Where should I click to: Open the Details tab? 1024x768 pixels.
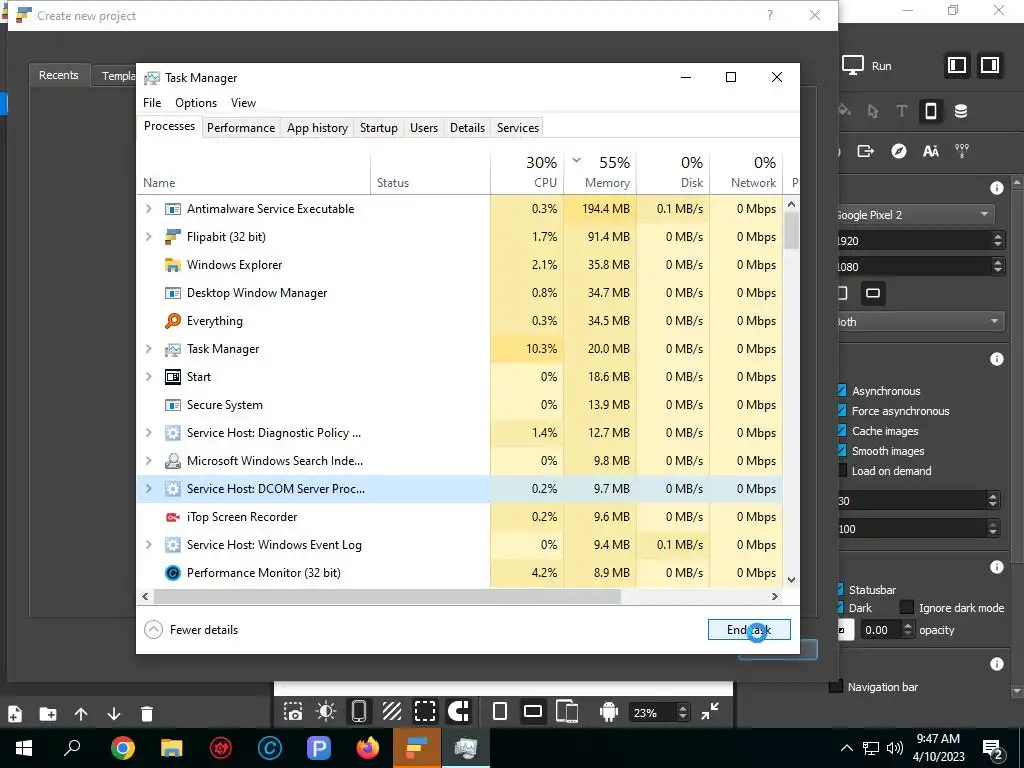tap(468, 128)
